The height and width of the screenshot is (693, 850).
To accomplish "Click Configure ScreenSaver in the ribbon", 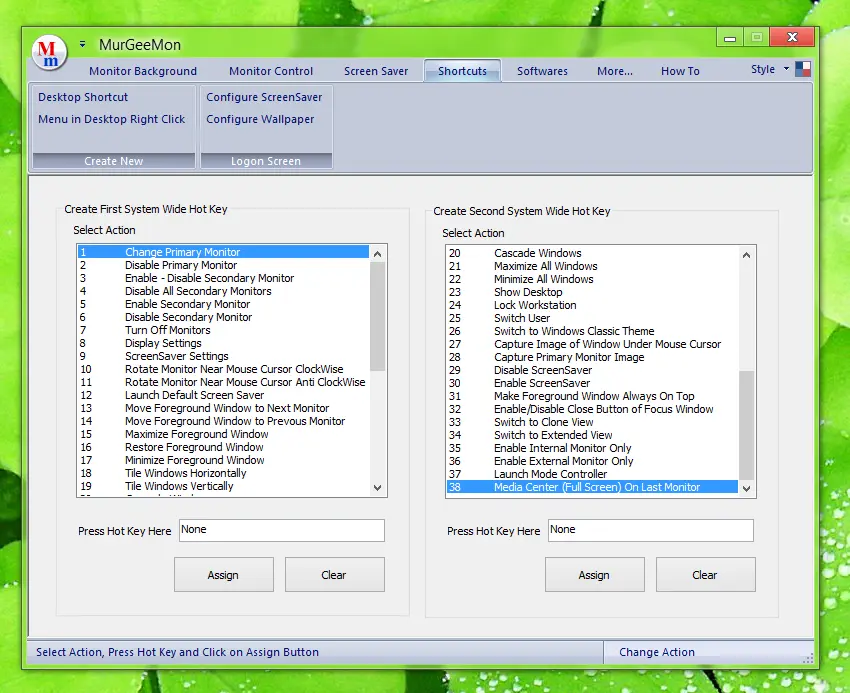I will coord(264,97).
